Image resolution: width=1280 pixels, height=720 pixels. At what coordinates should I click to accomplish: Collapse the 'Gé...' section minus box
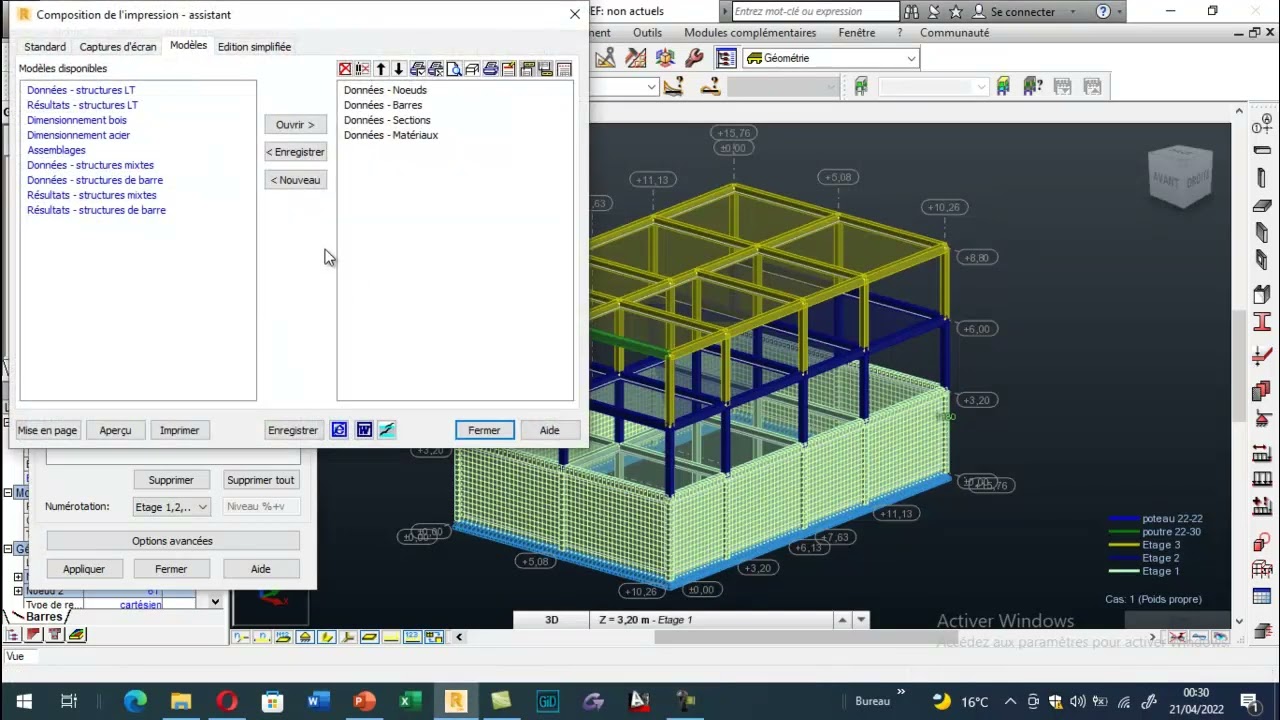pyautogui.click(x=8, y=549)
